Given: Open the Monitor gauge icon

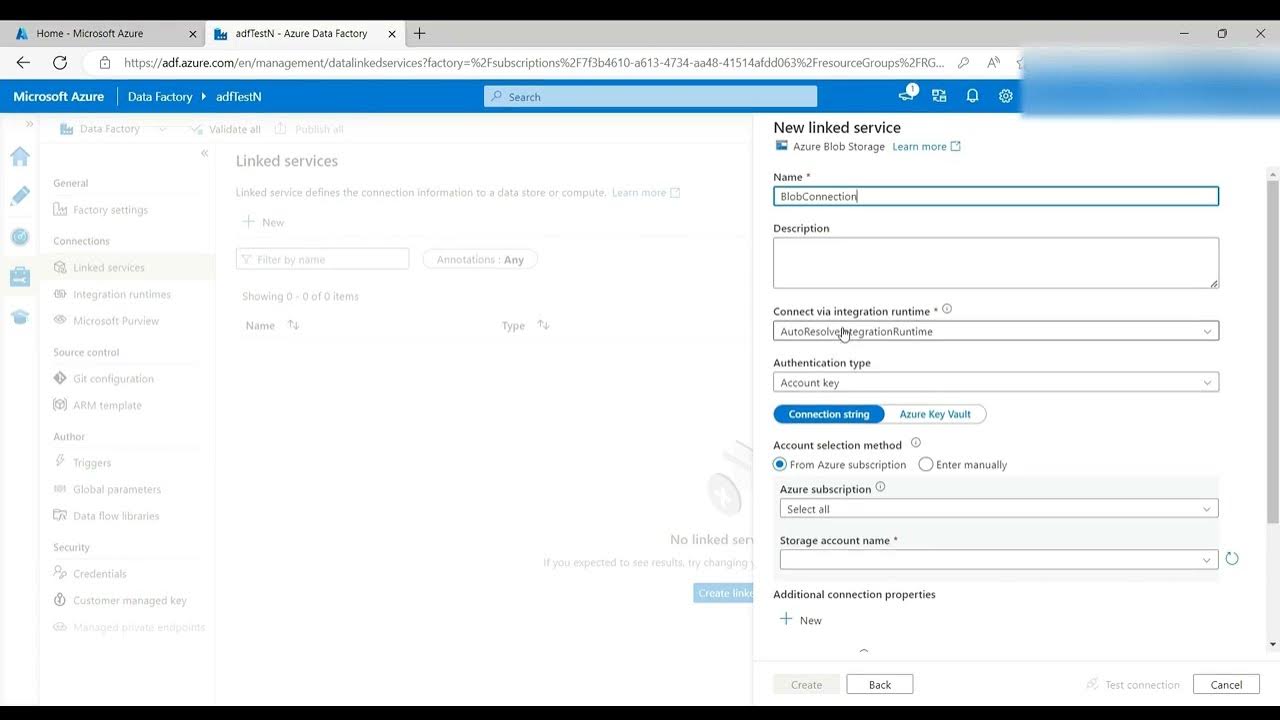Looking at the screenshot, I should pyautogui.click(x=20, y=237).
